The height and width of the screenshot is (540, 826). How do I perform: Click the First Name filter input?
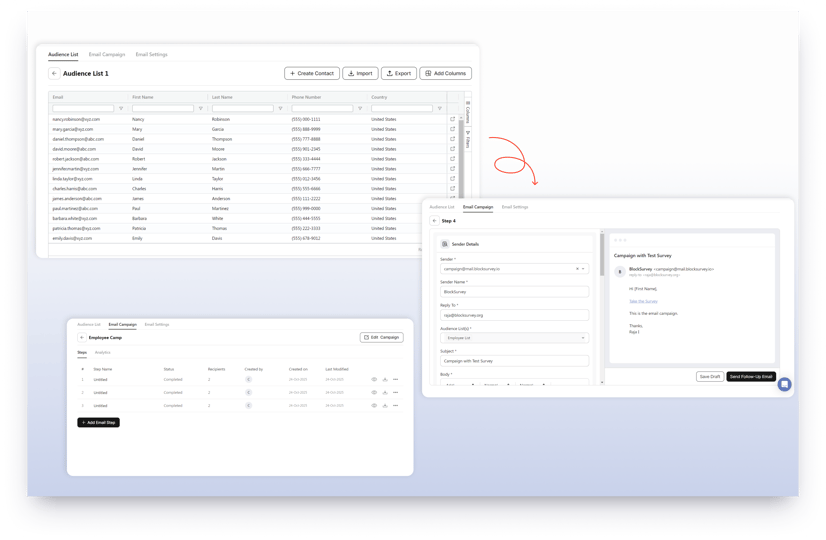(163, 109)
